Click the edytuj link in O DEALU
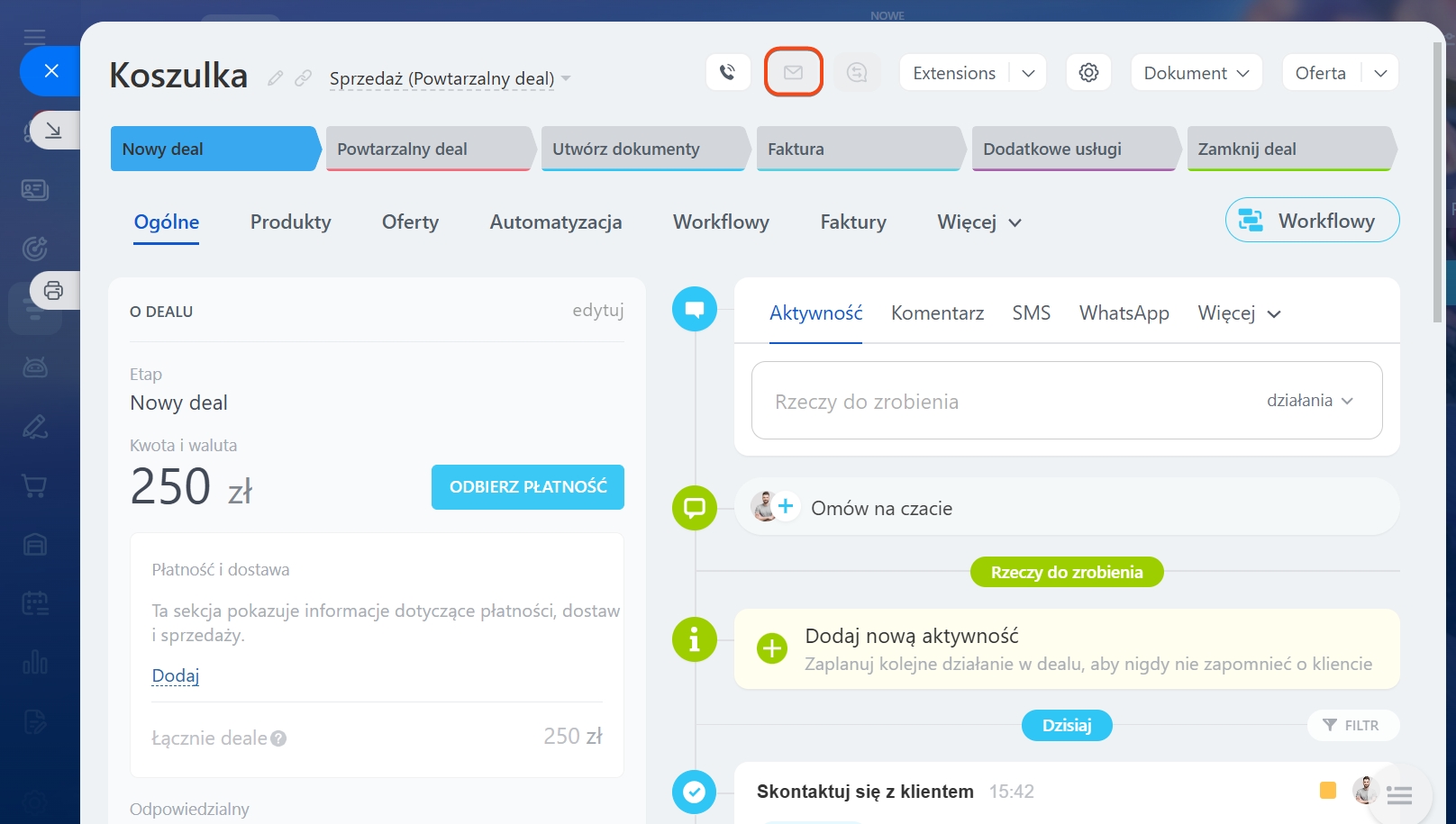The image size is (1456, 824). pos(598,311)
